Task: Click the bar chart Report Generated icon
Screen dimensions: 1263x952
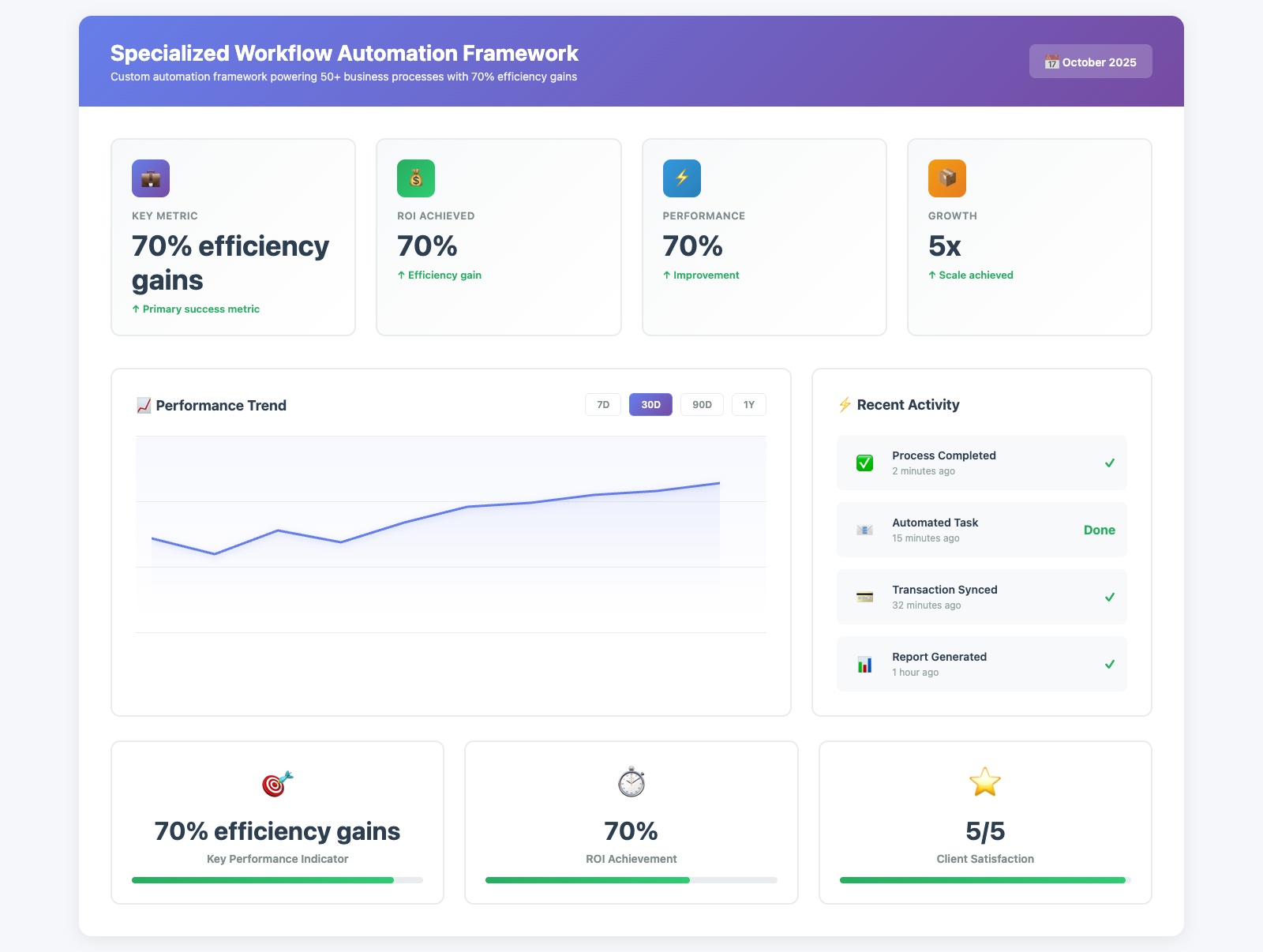Action: click(864, 665)
